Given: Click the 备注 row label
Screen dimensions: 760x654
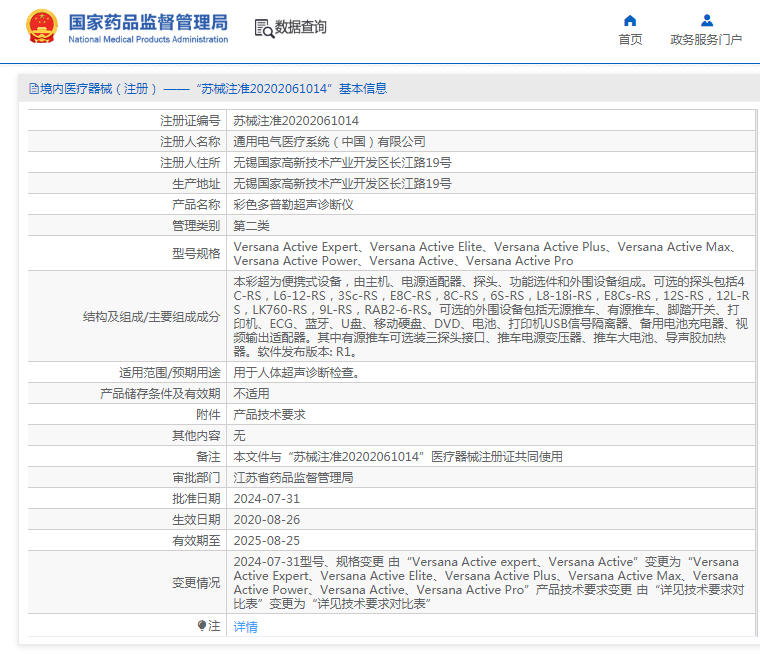Looking at the screenshot, I should pyautogui.click(x=208, y=457).
